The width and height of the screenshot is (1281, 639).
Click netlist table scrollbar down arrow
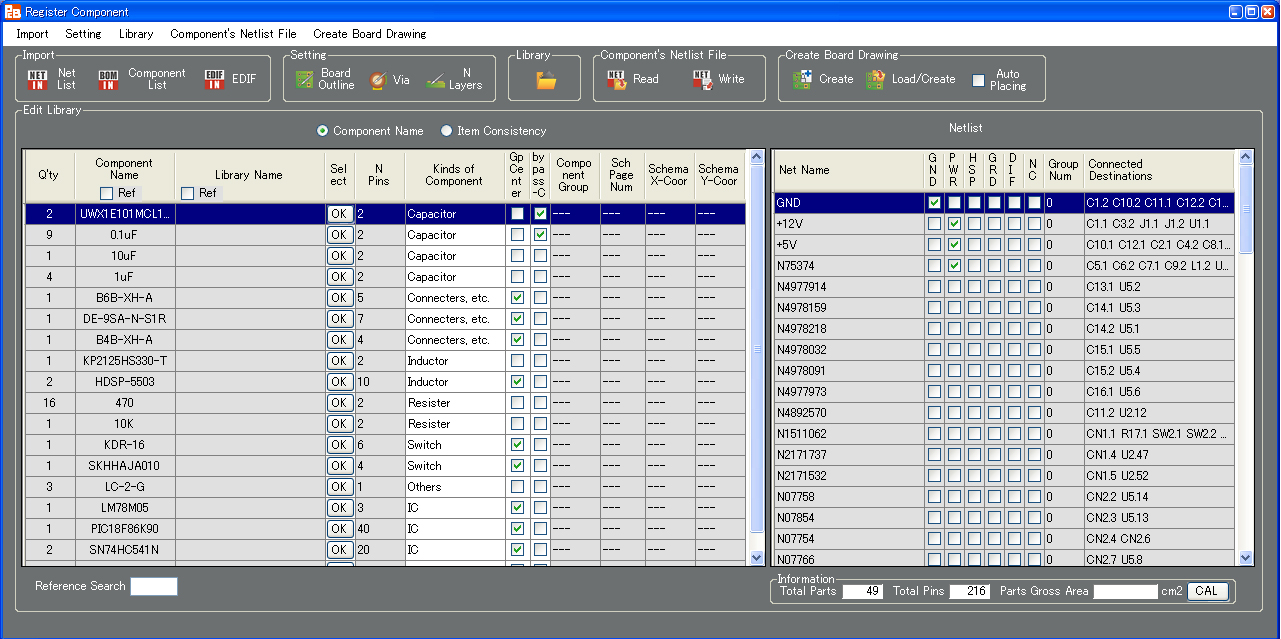[1246, 558]
